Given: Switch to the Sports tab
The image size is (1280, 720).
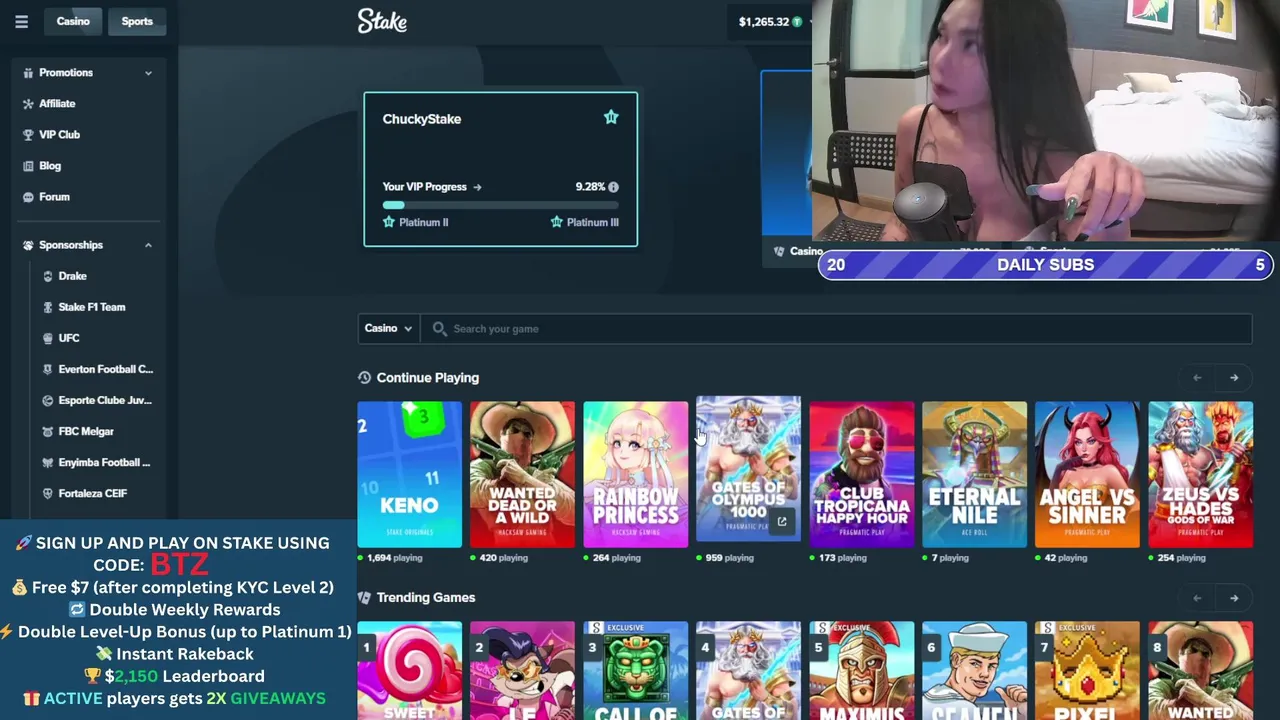Looking at the screenshot, I should pyautogui.click(x=137, y=21).
